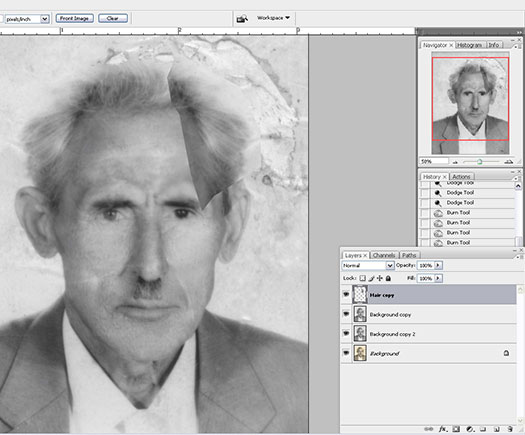This screenshot has height=435, width=525.
Task: Lock all padlock icon
Action: click(388, 278)
